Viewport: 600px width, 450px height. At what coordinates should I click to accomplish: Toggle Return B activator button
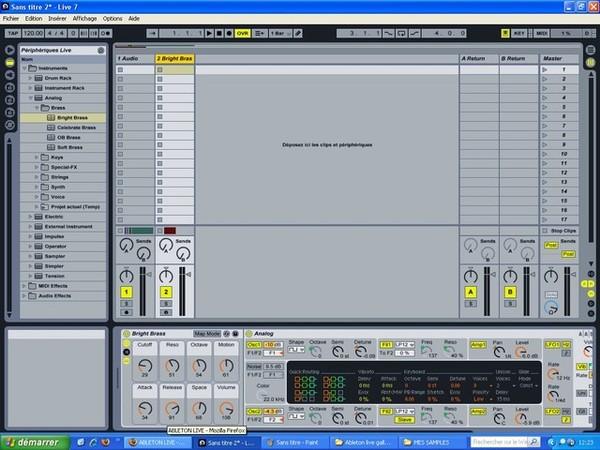point(510,292)
